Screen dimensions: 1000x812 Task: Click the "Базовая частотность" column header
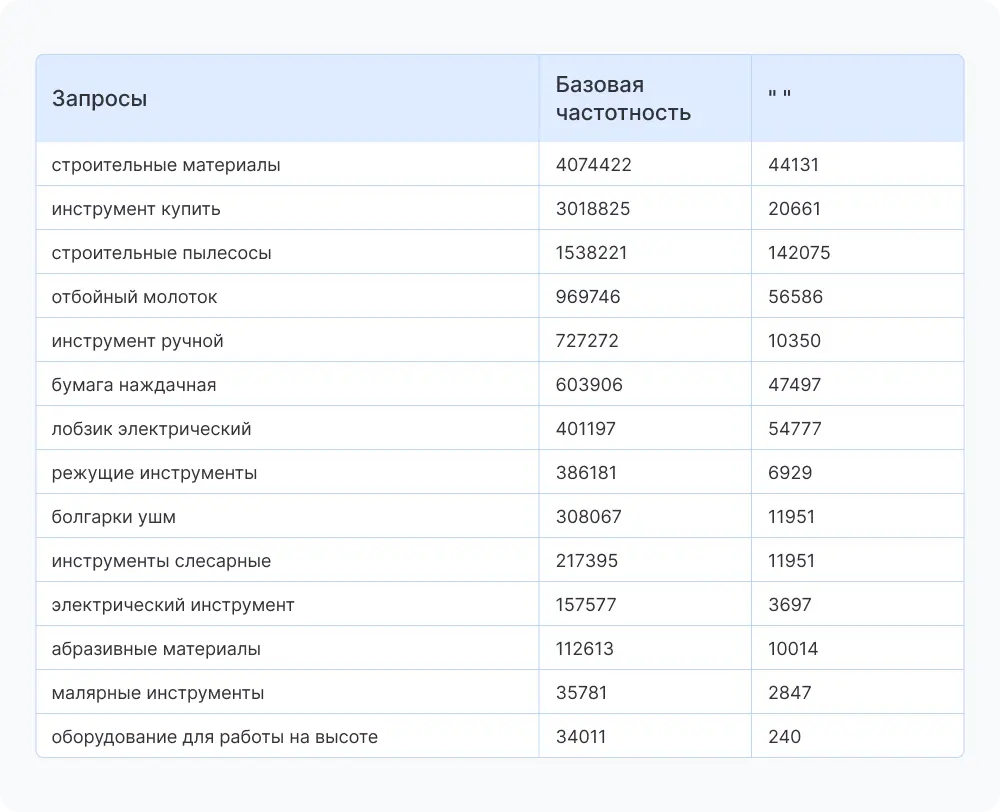coord(623,99)
